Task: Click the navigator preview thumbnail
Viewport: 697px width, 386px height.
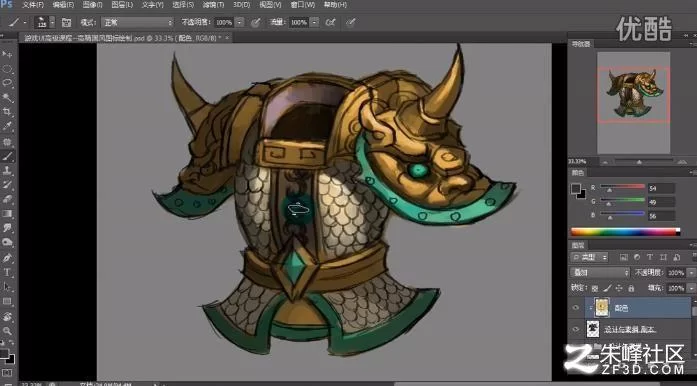Action: pyautogui.click(x=633, y=94)
